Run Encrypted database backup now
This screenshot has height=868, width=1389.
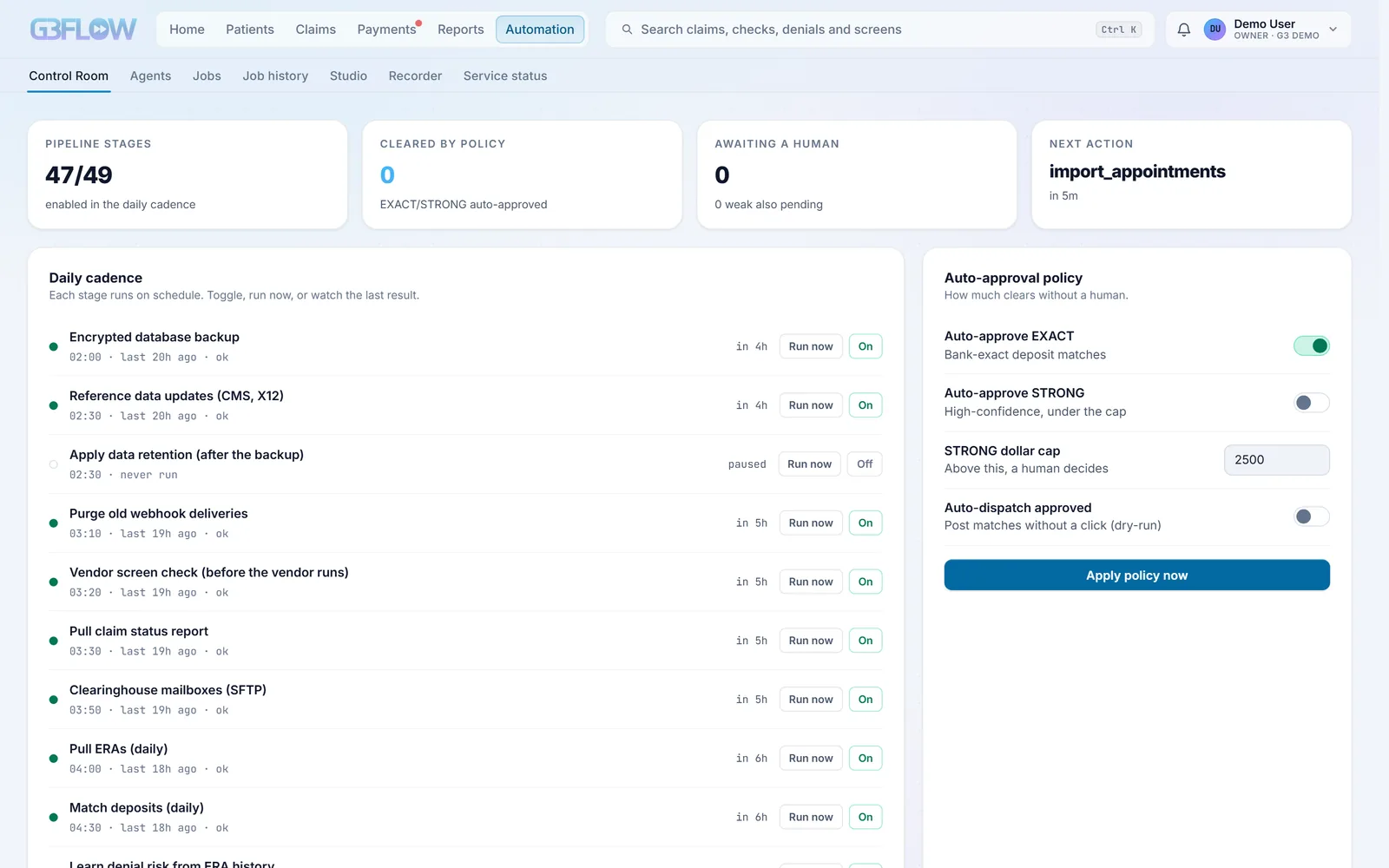pos(811,346)
